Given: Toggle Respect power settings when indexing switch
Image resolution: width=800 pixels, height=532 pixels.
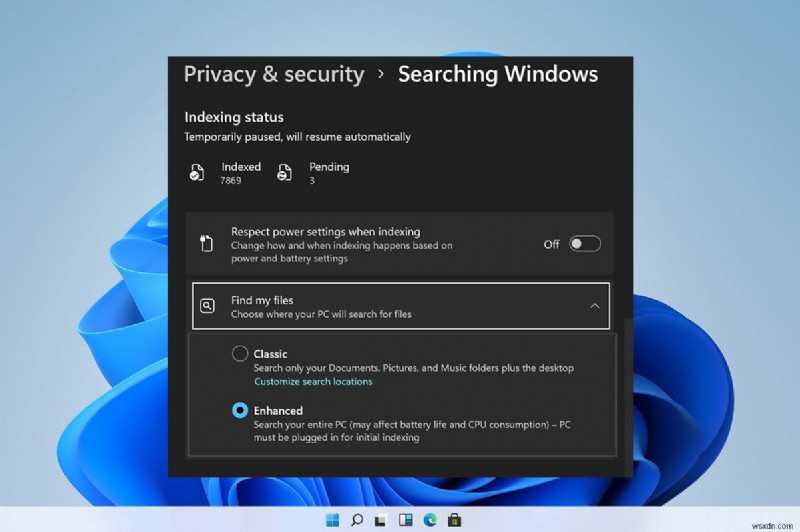Looking at the screenshot, I should [585, 244].
